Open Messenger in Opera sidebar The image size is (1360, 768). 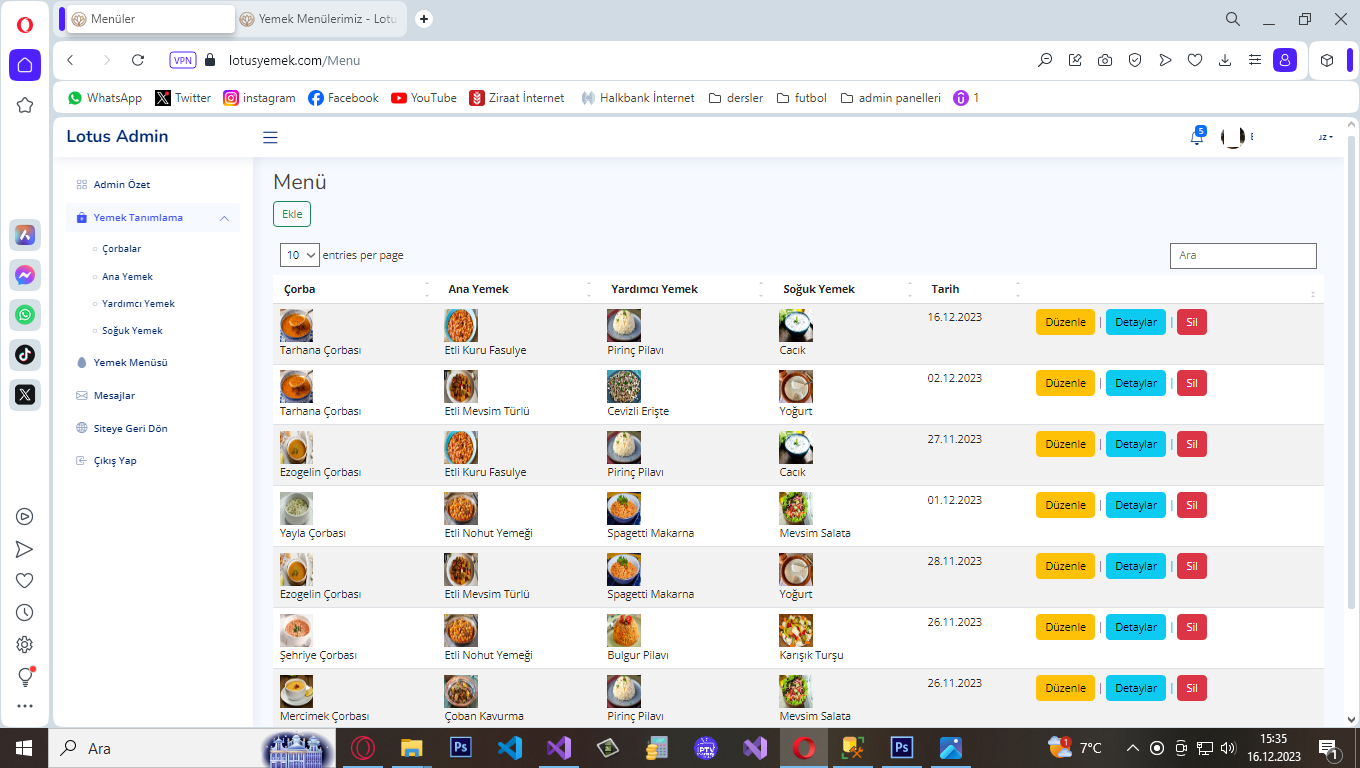pos(25,275)
